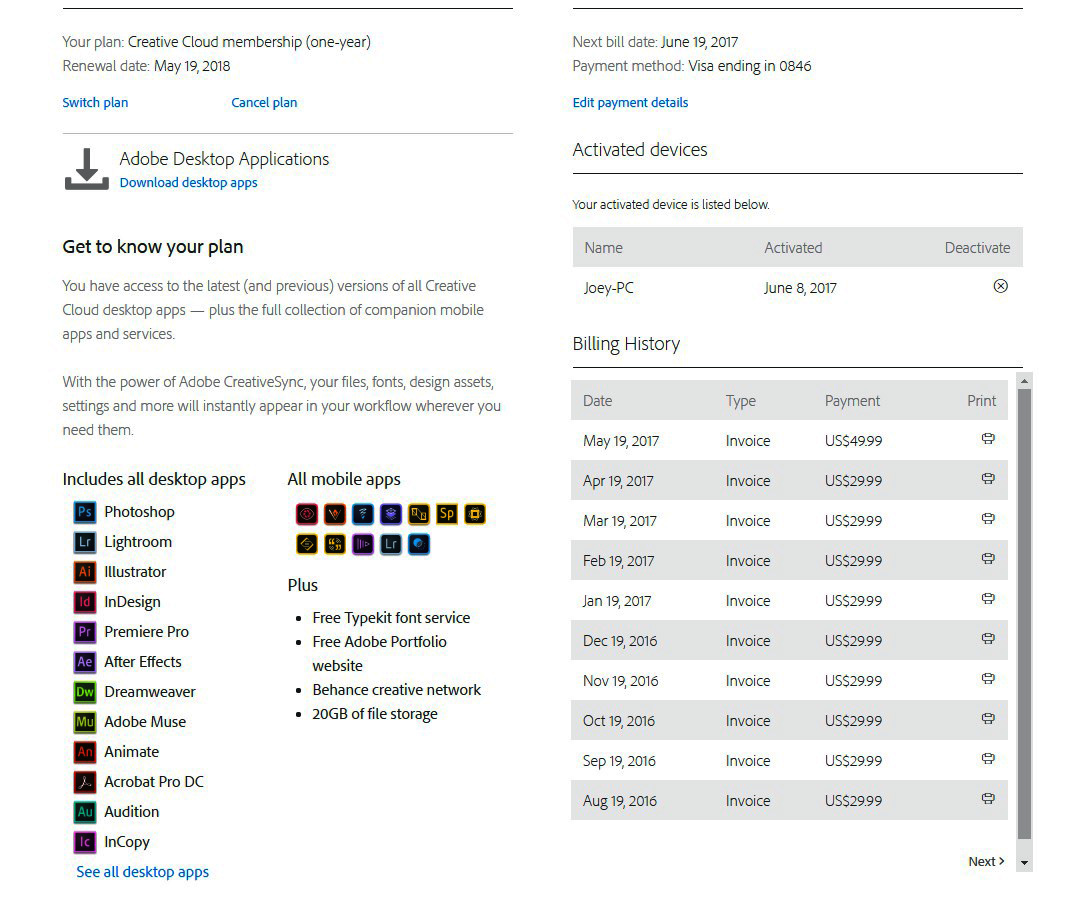Click the Acrobat Pro DC label
The width and height of the screenshot is (1069, 901).
(154, 782)
